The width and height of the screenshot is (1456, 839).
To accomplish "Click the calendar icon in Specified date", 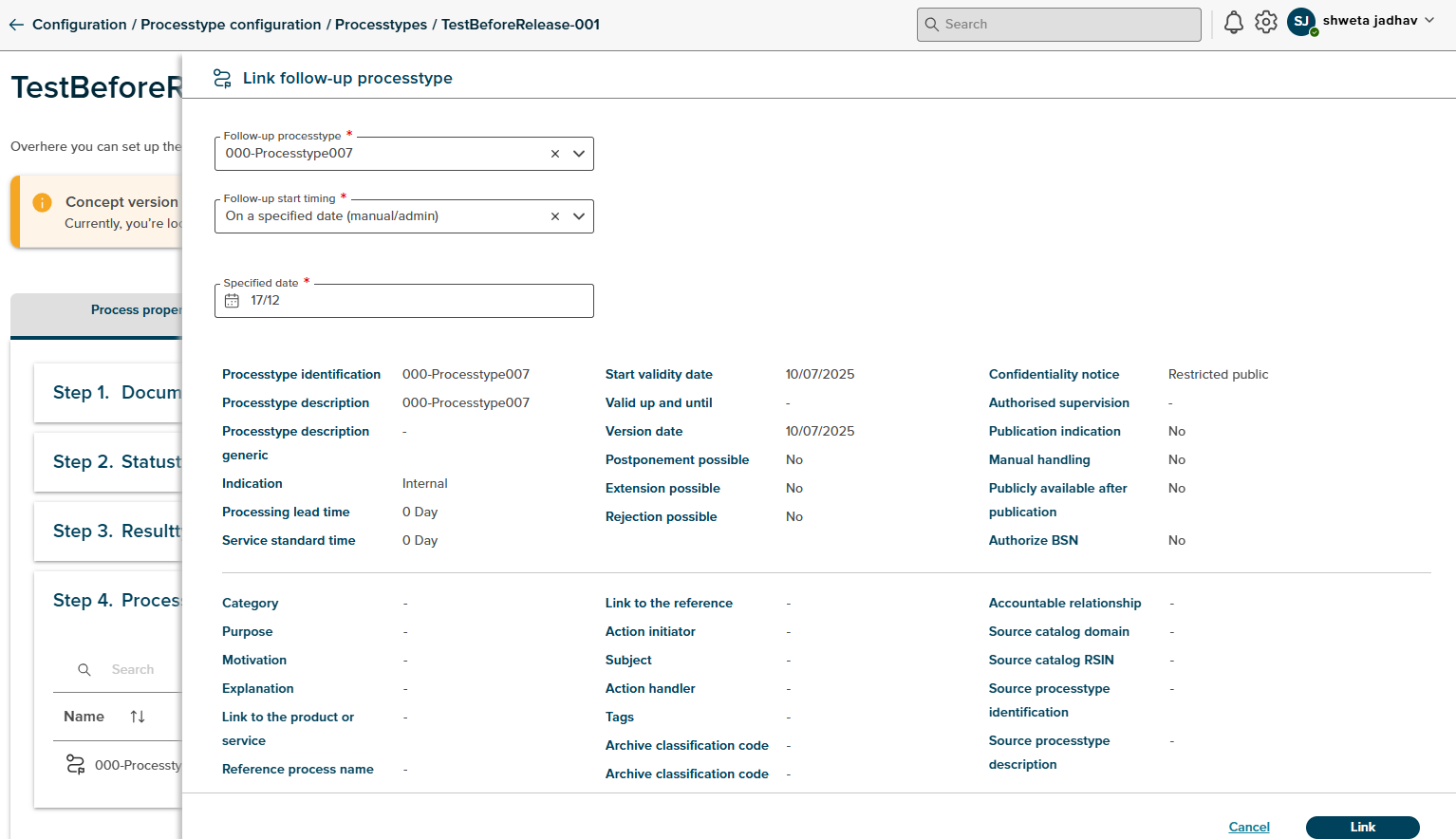I will pyautogui.click(x=232, y=301).
